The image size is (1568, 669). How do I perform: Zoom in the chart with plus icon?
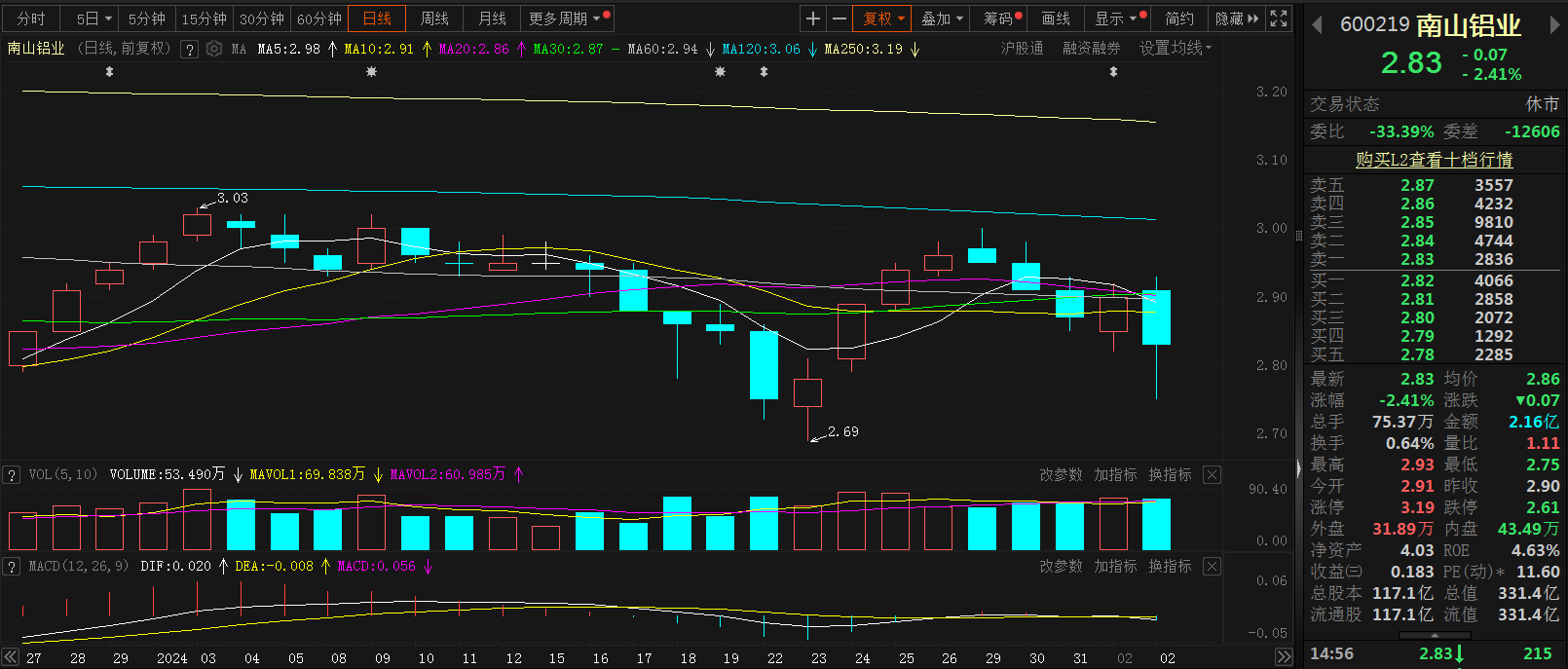(813, 19)
